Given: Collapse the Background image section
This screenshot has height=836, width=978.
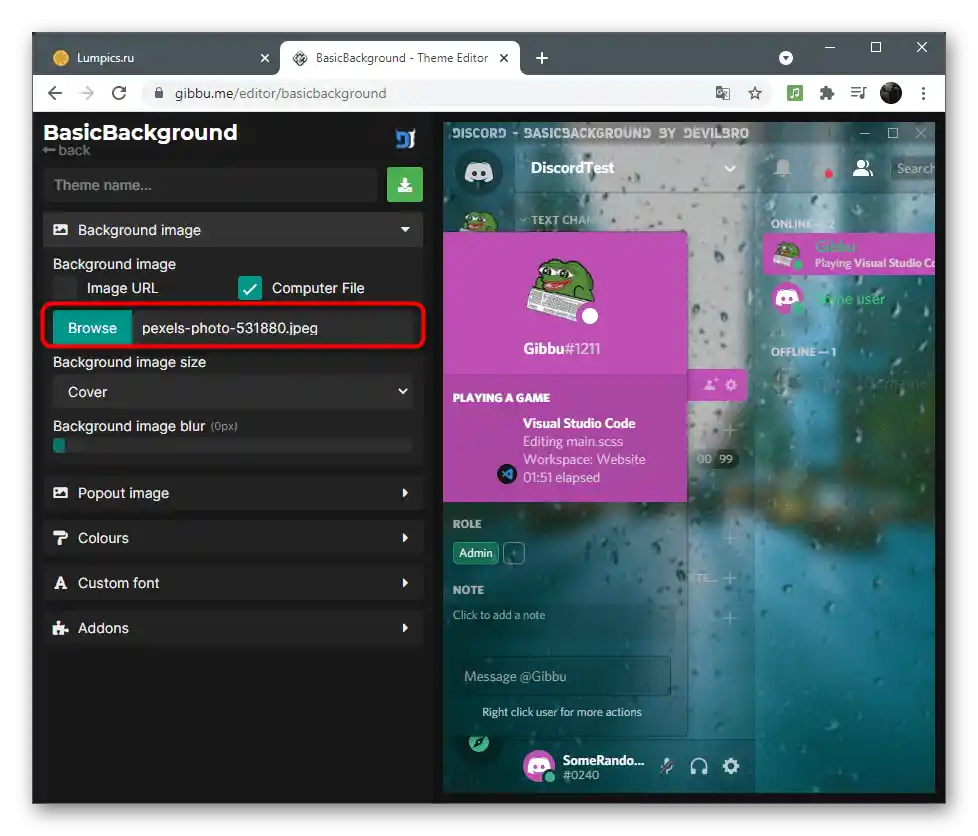Looking at the screenshot, I should click(x=233, y=230).
